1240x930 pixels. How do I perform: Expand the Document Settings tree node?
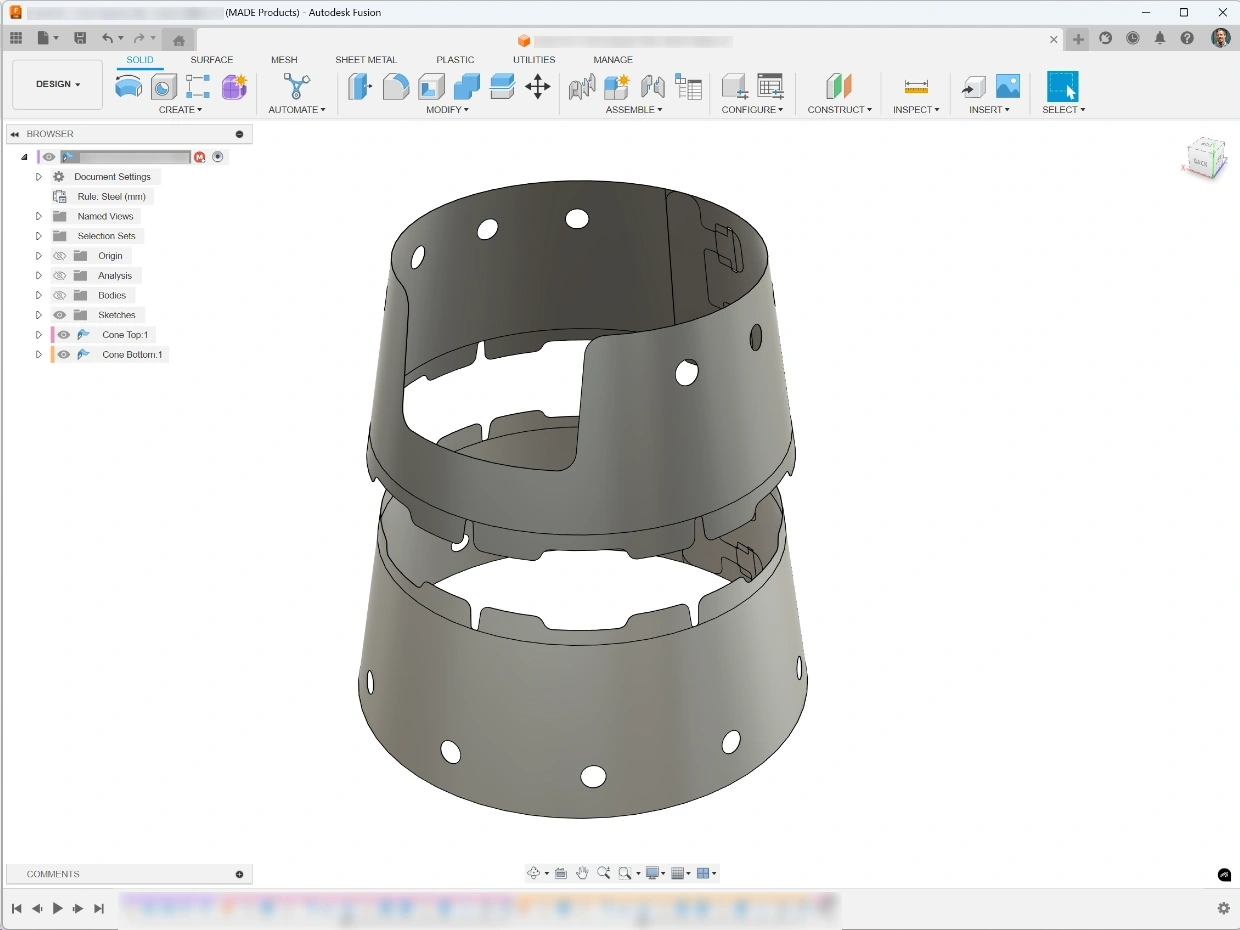pos(39,177)
